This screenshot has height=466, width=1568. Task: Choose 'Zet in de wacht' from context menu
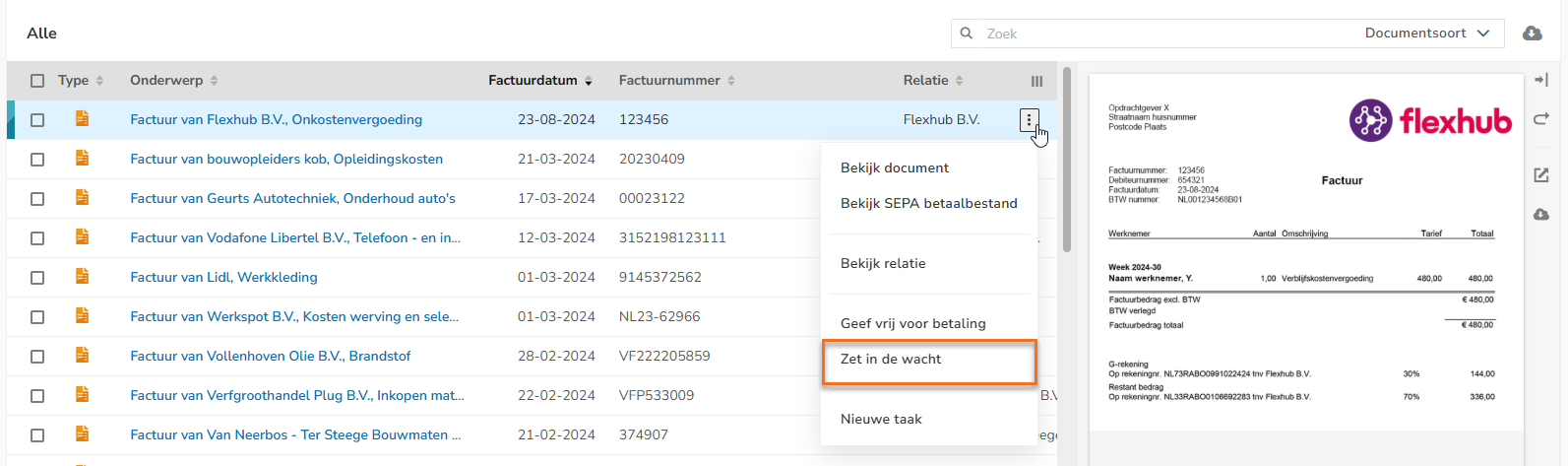[x=891, y=360]
